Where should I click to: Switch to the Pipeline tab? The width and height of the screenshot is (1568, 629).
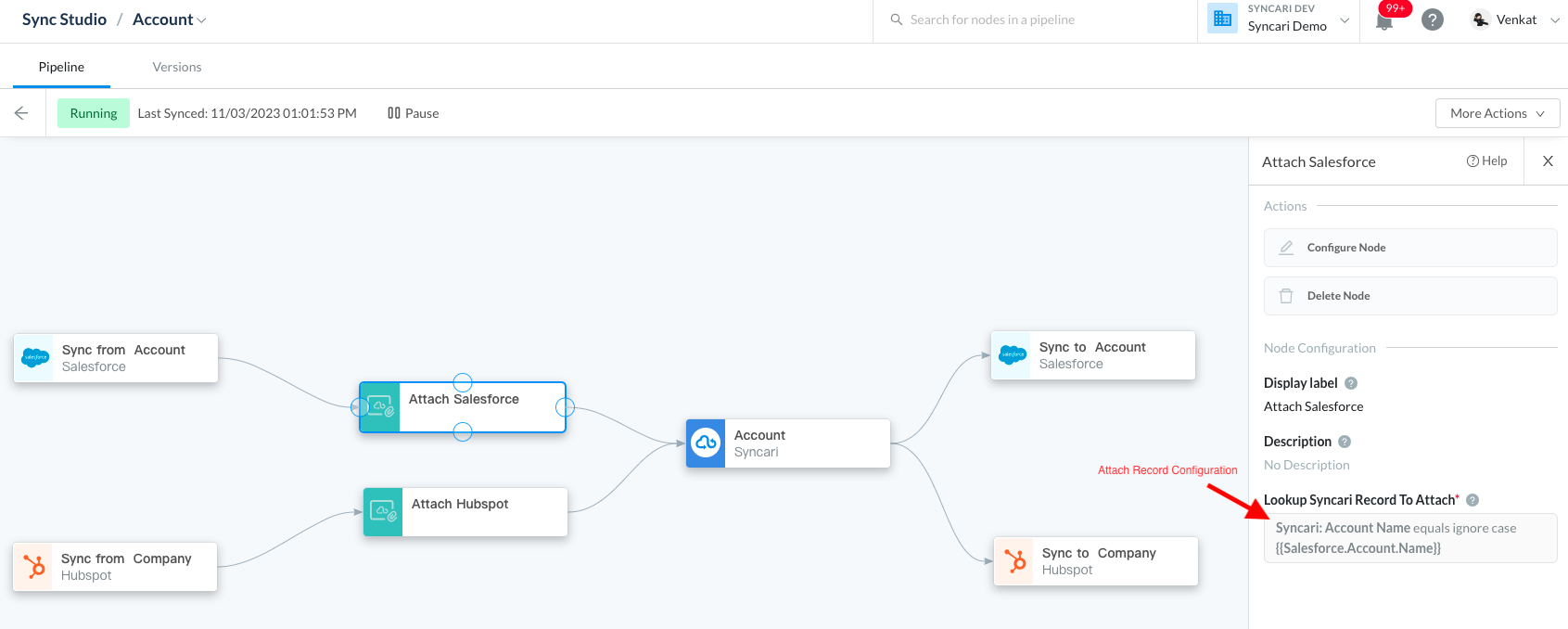[61, 67]
